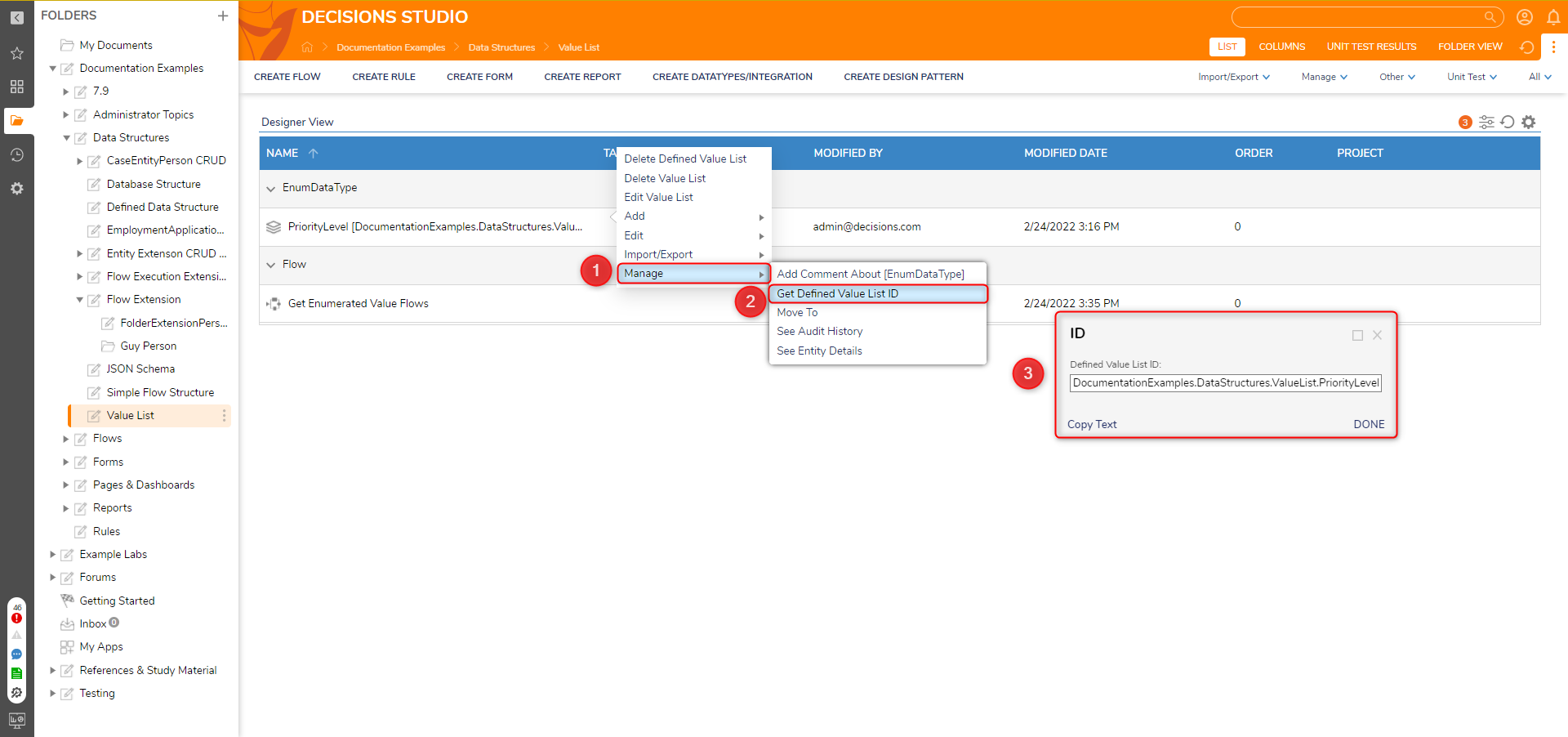Click the Getting Started flag icon
The image size is (1568, 737).
(x=67, y=601)
